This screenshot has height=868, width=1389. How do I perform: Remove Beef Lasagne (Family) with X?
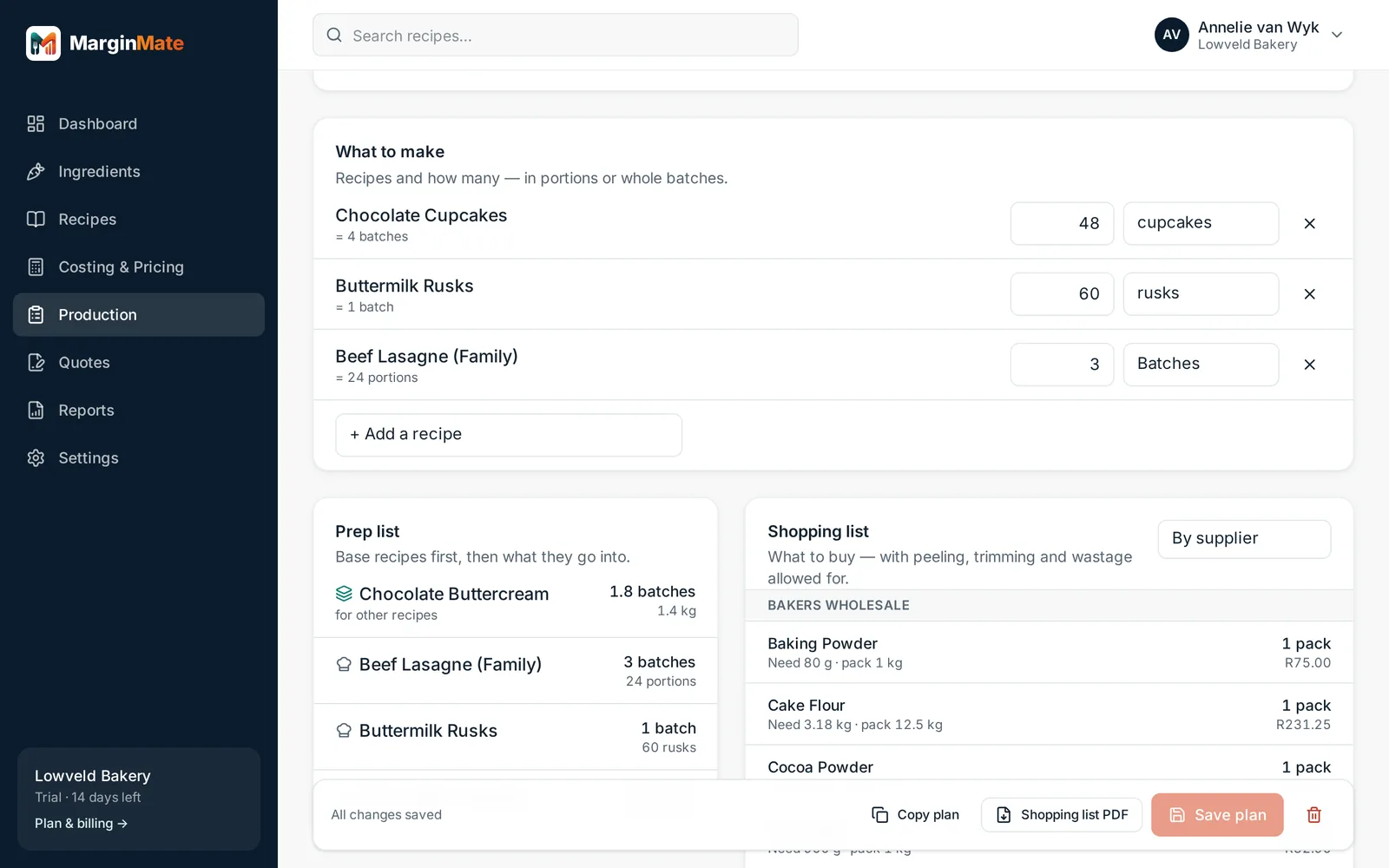(1310, 365)
